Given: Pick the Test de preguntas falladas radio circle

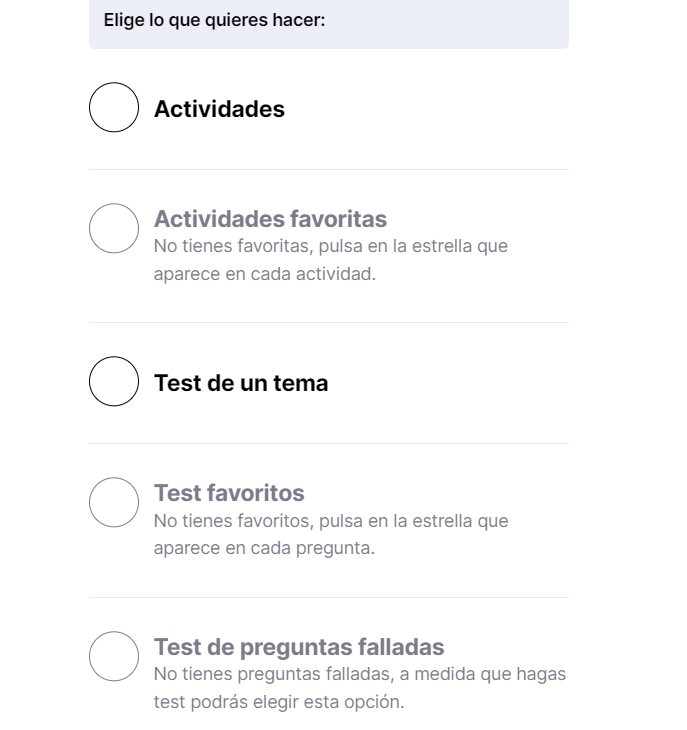Looking at the screenshot, I should (x=114, y=656).
